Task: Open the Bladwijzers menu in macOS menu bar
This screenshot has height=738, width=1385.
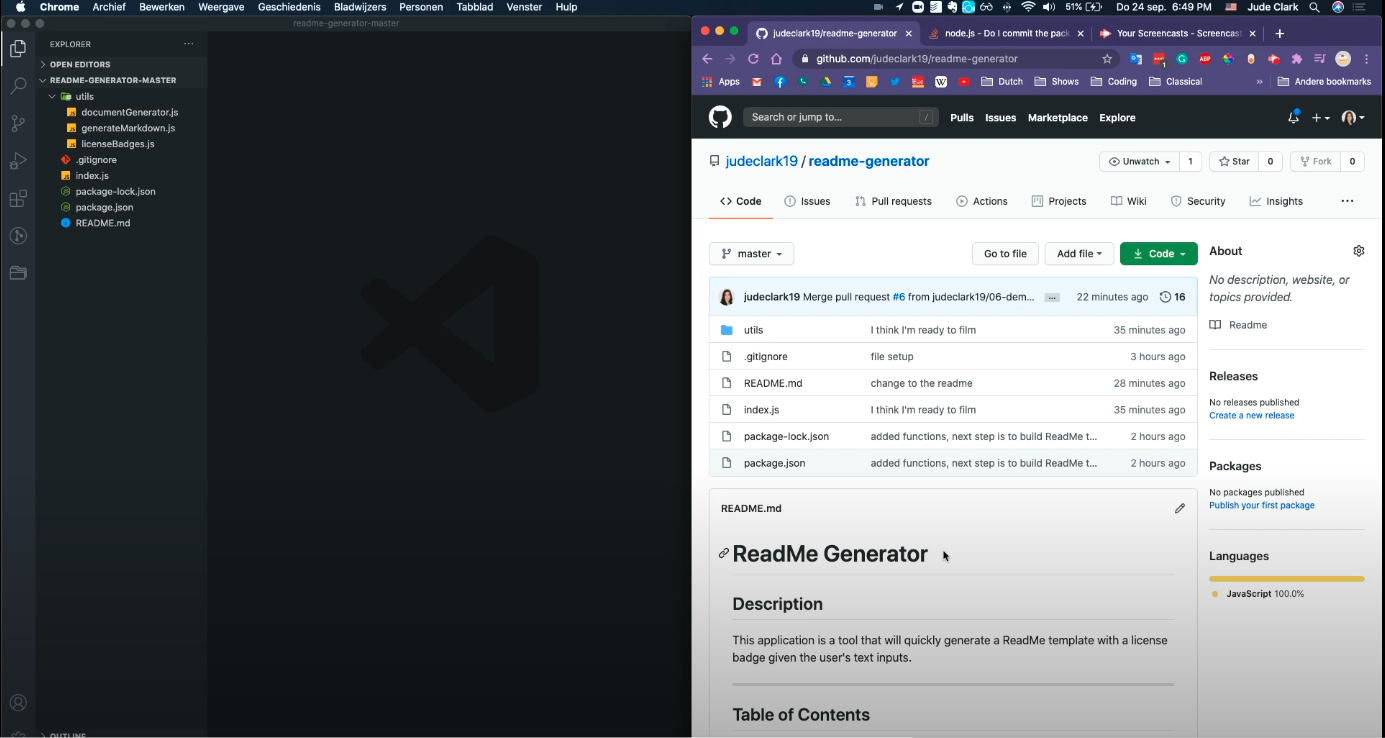Action: pos(359,7)
